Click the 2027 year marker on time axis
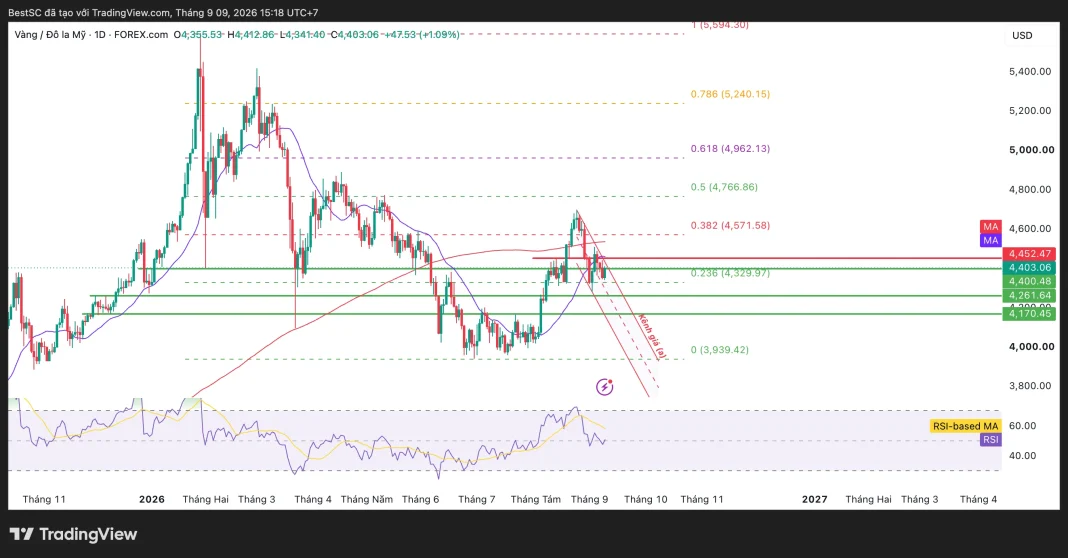Screen dimensions: 1068x558 815,499
